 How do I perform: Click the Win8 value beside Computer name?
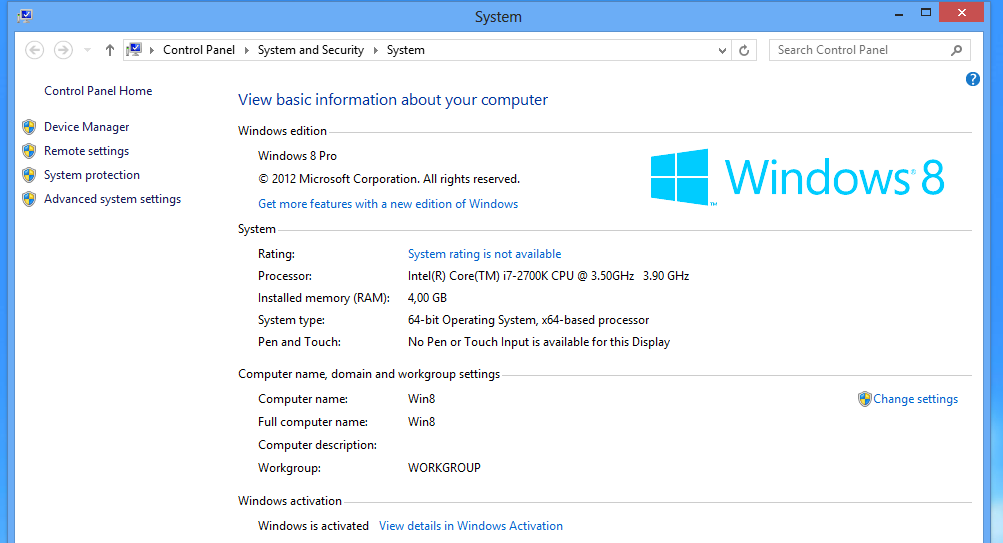[422, 399]
